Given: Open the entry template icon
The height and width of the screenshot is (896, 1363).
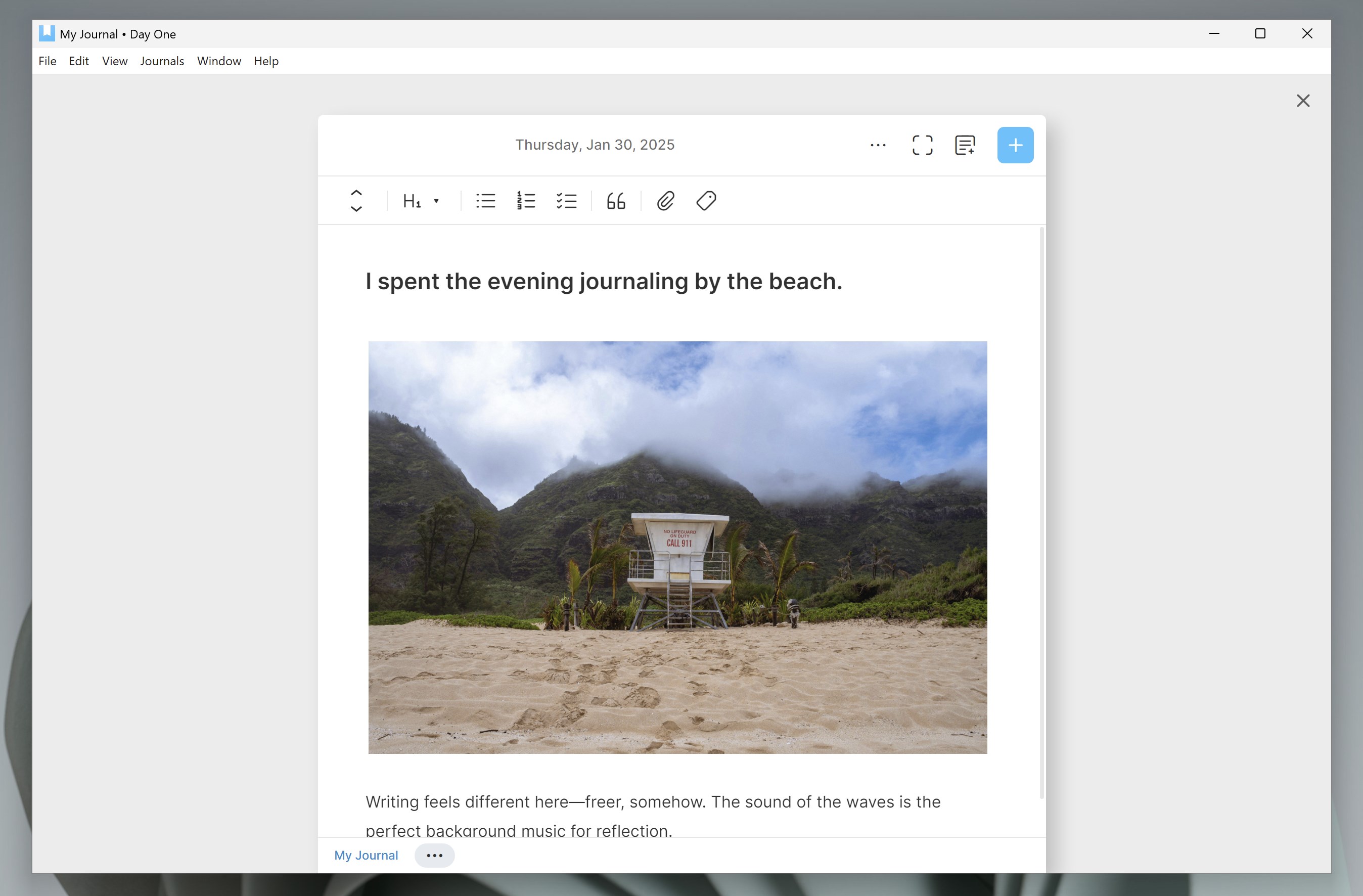Looking at the screenshot, I should (x=965, y=146).
